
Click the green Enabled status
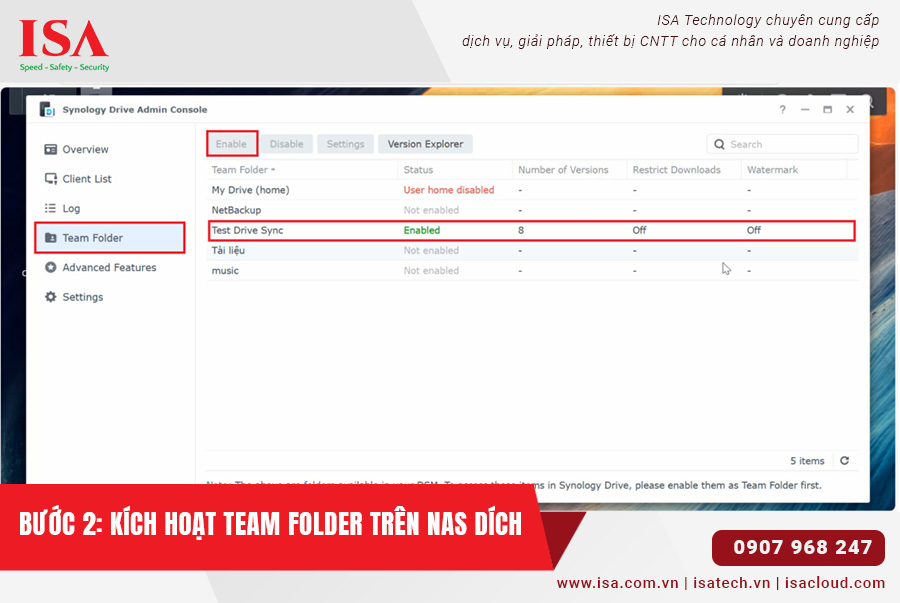[x=422, y=230]
